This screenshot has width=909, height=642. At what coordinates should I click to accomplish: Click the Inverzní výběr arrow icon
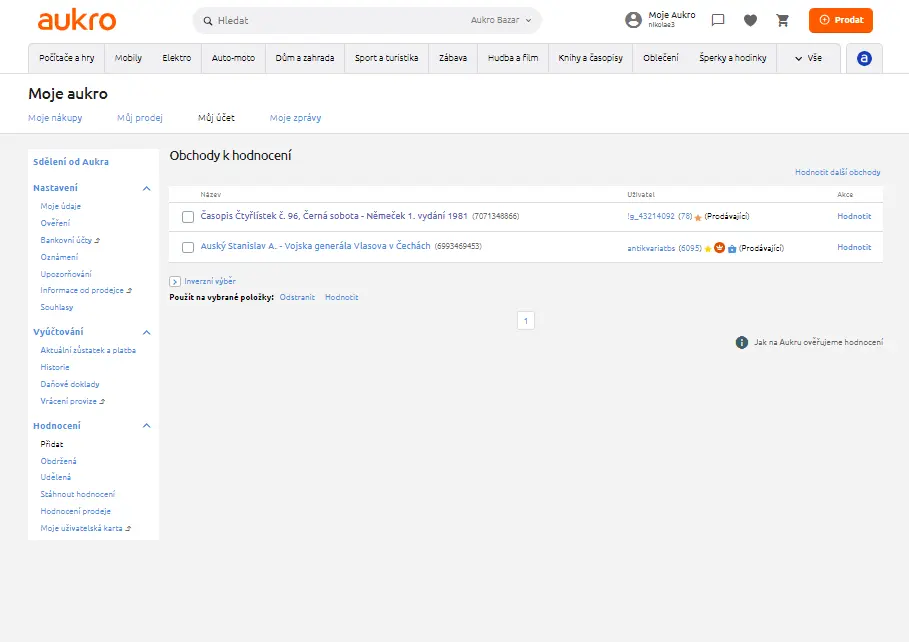pyautogui.click(x=174, y=281)
